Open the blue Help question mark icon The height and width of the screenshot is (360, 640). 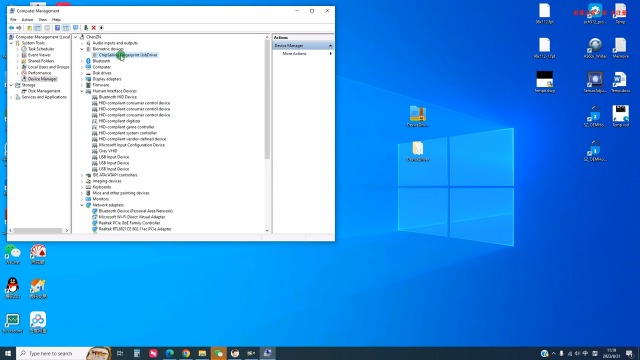[57, 28]
